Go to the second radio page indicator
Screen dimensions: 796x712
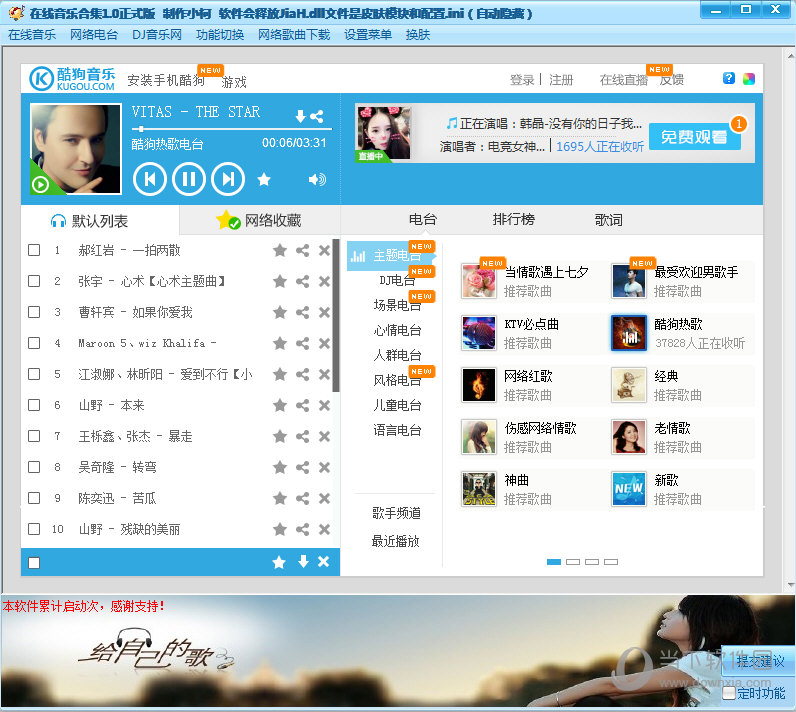click(x=573, y=562)
